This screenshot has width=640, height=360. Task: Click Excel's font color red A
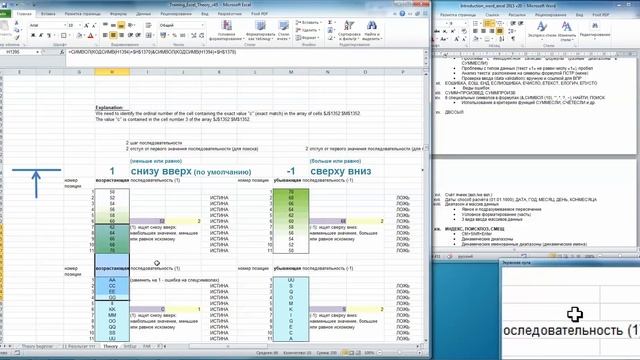pos(91,35)
